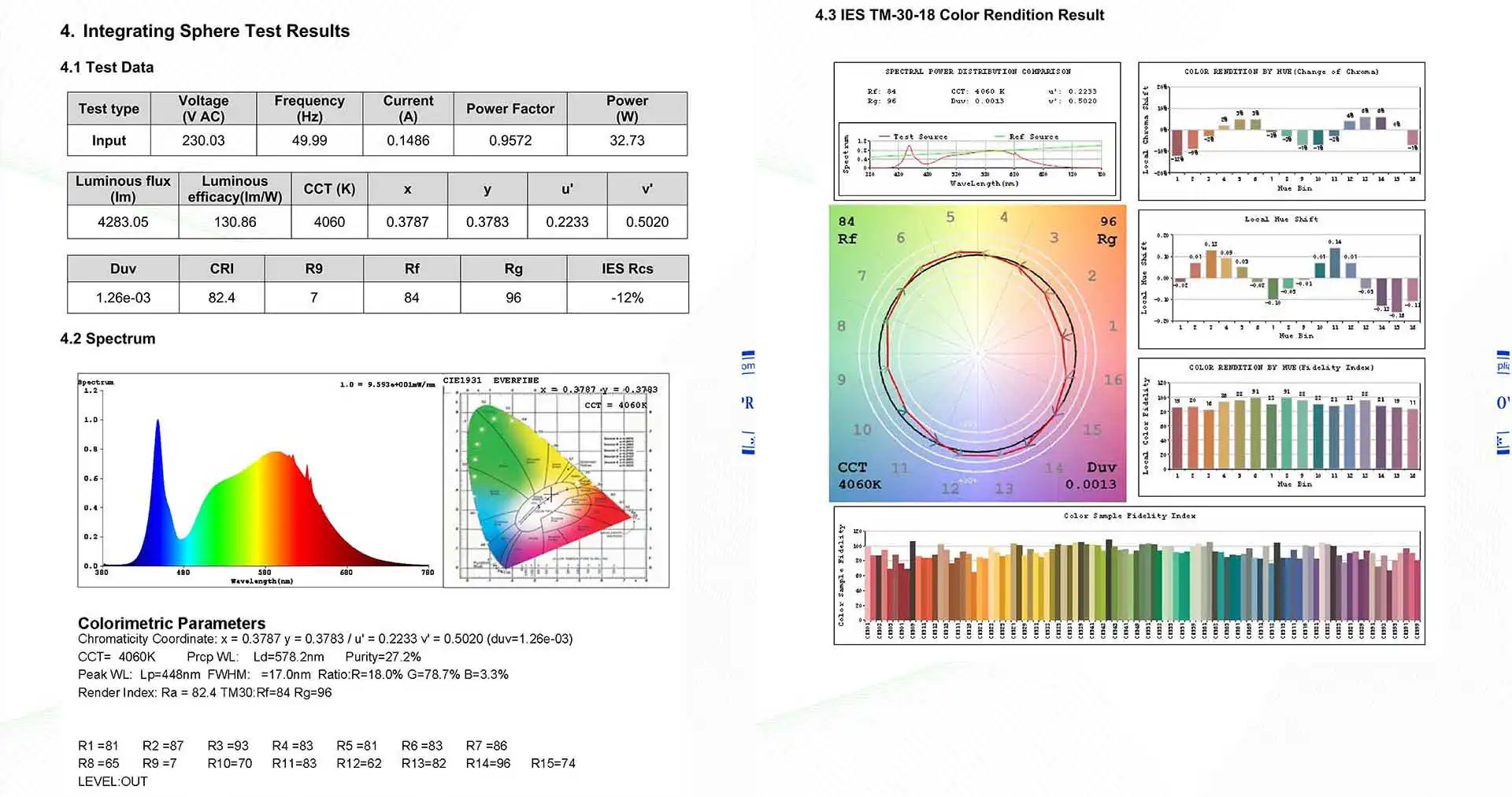Image resolution: width=1512 pixels, height=797 pixels.
Task: Select the voltage value 230.03
Action: tap(203, 141)
